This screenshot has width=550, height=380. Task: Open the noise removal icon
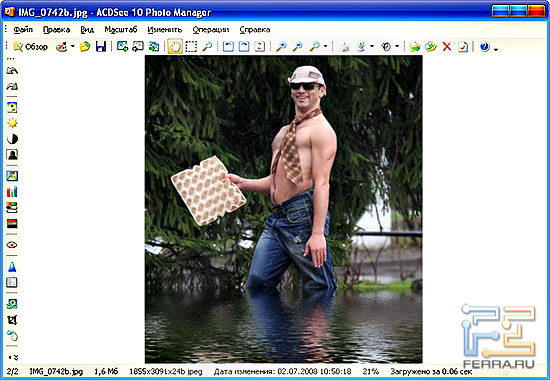12,282
